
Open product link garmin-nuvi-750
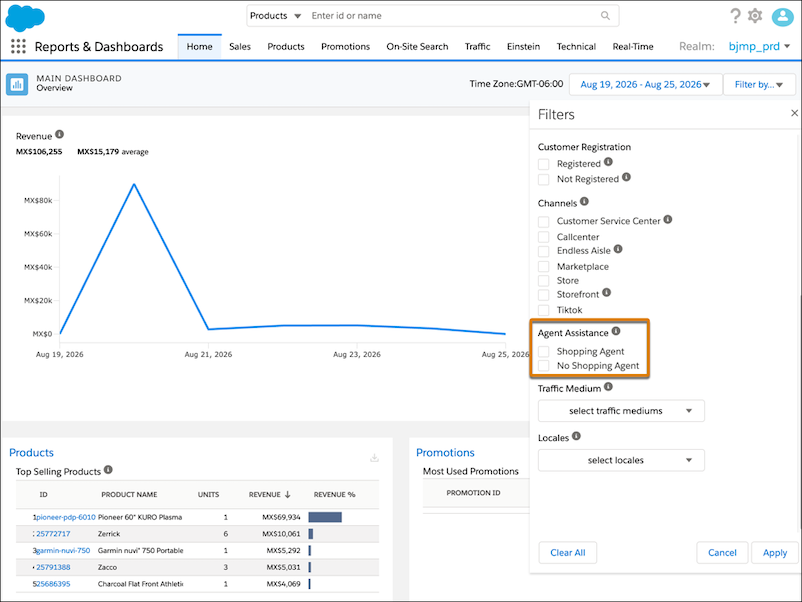63,551
